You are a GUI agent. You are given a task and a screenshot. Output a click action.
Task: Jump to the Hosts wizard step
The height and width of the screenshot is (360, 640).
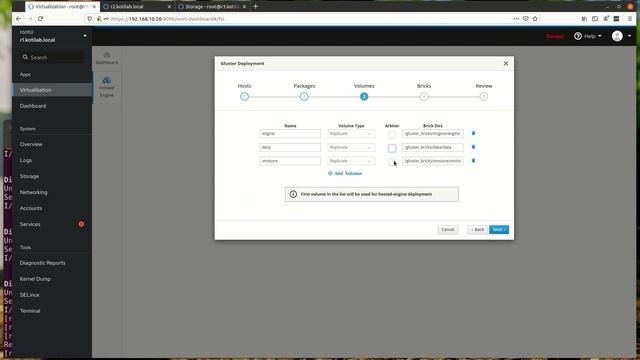coord(244,97)
